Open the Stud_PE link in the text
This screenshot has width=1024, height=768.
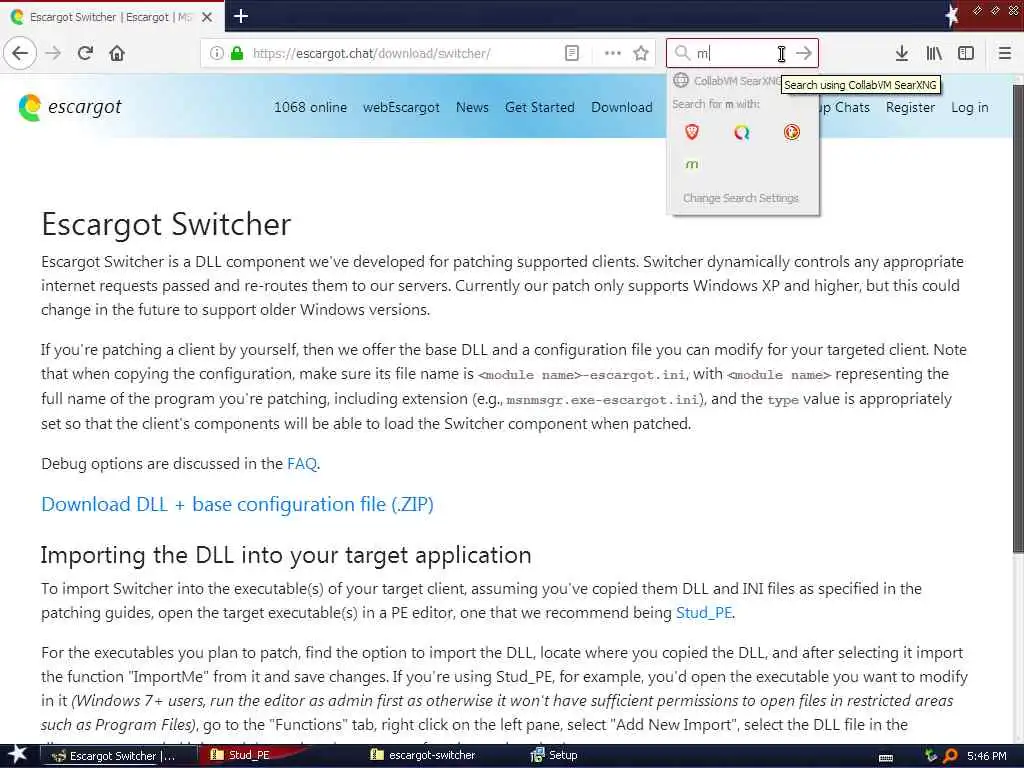point(704,613)
